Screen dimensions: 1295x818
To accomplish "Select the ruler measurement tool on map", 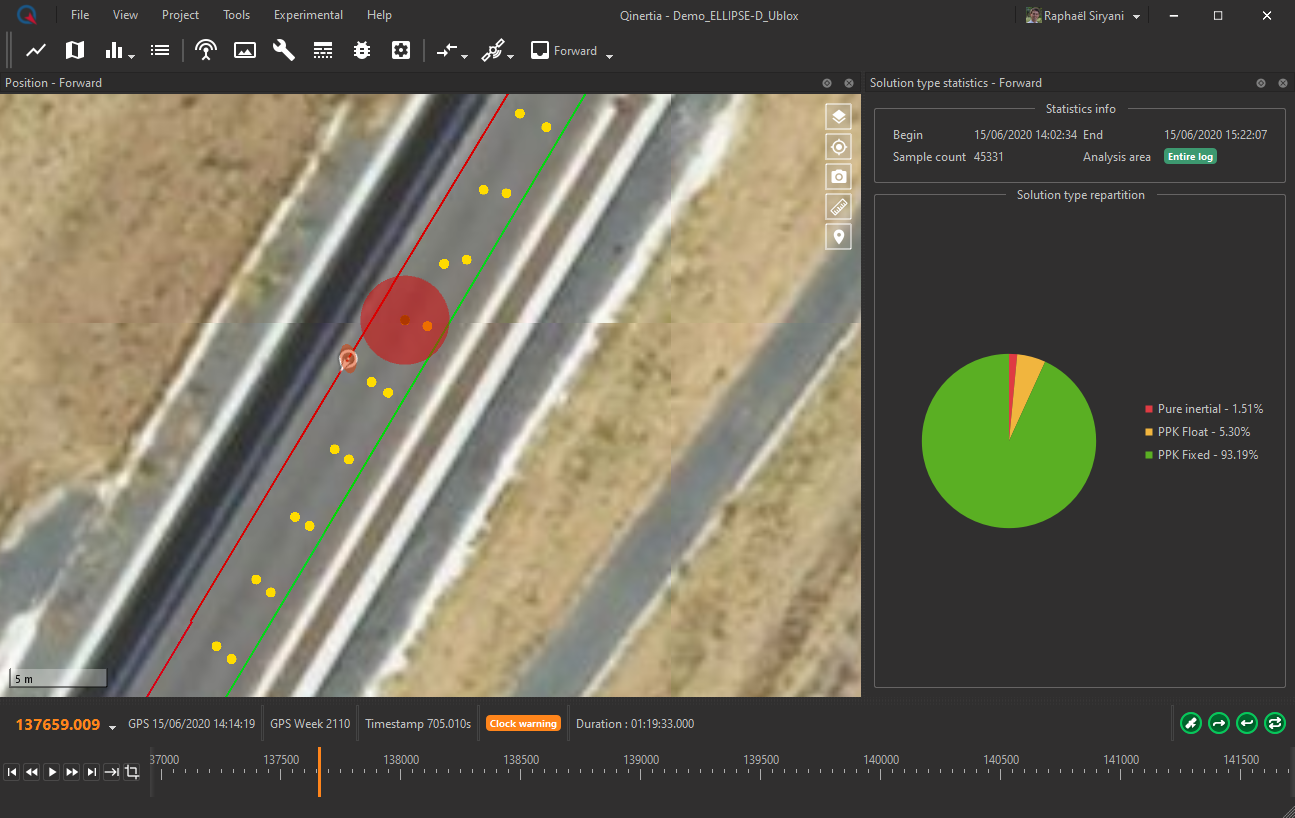I will coord(838,207).
